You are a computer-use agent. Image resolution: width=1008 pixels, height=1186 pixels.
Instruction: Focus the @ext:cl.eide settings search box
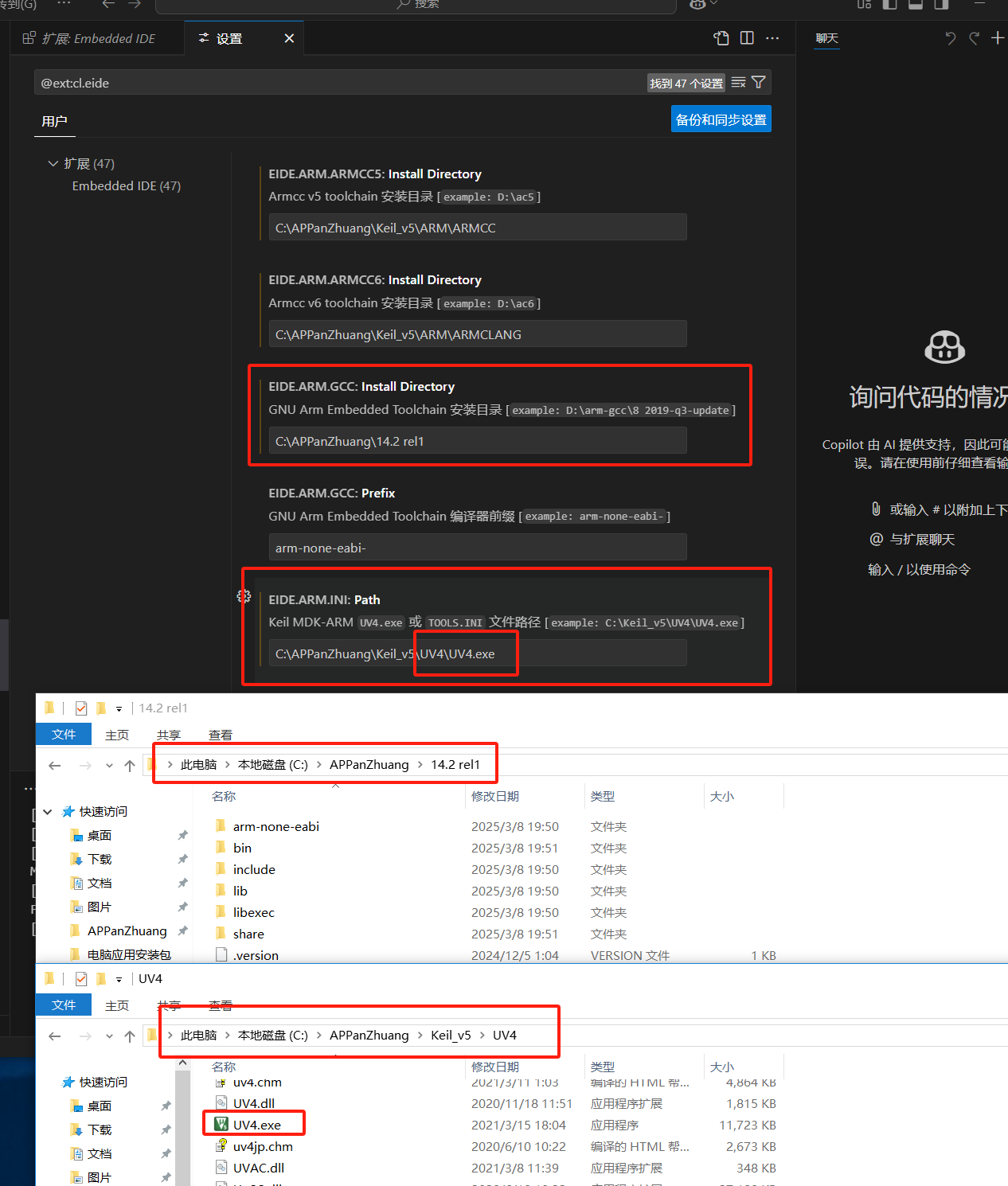coord(342,83)
